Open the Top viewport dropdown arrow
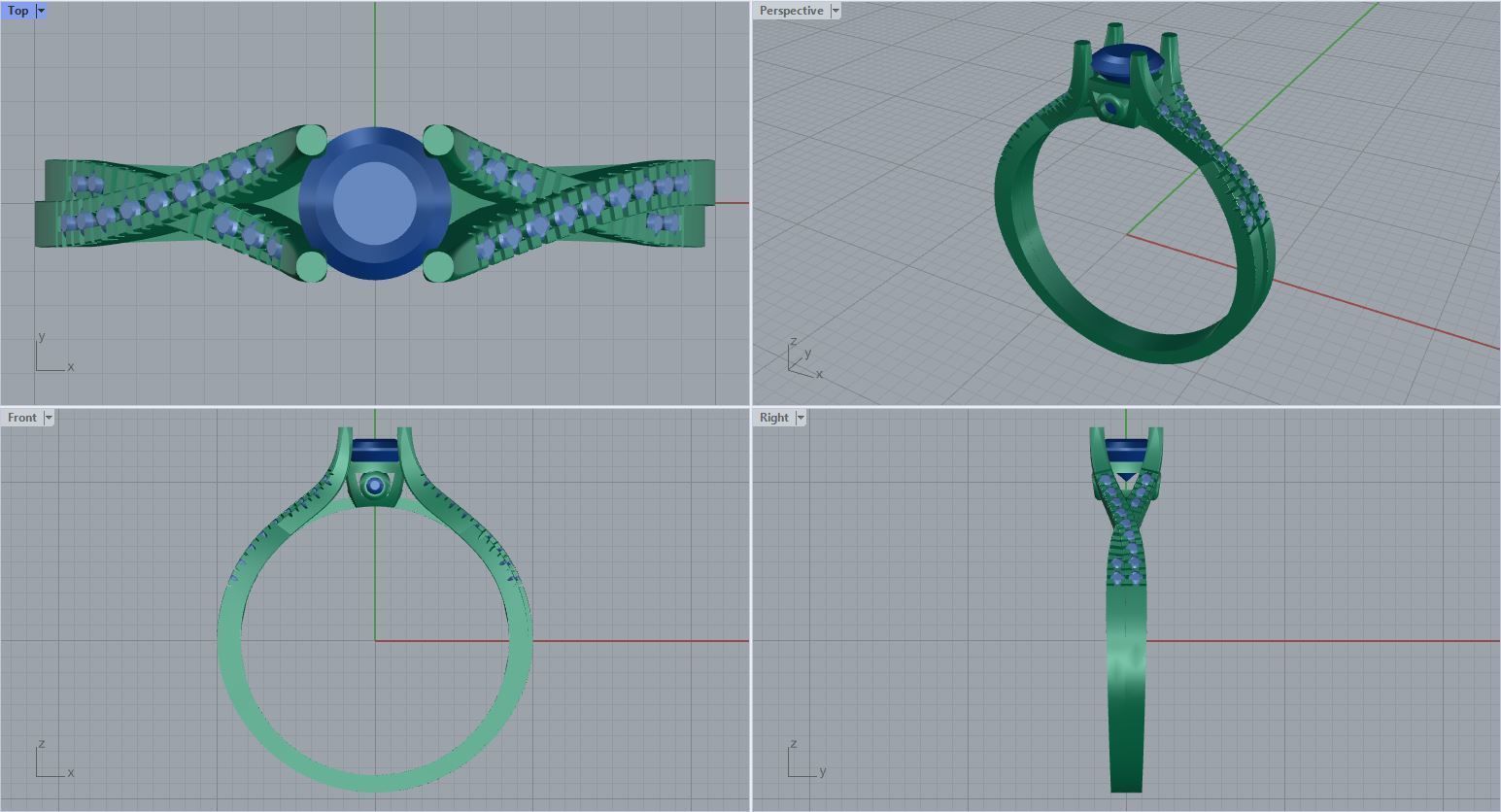1501x812 pixels. pos(41,11)
